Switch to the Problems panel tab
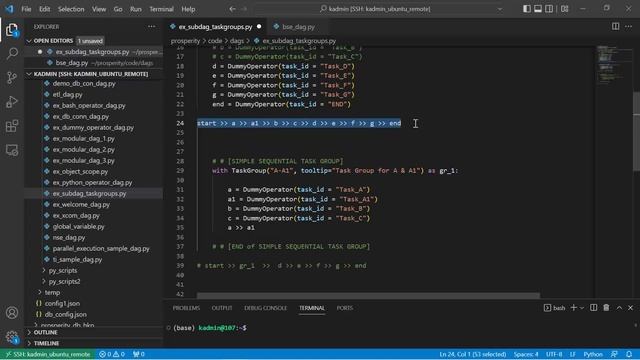This screenshot has height=360, width=640. [x=186, y=308]
